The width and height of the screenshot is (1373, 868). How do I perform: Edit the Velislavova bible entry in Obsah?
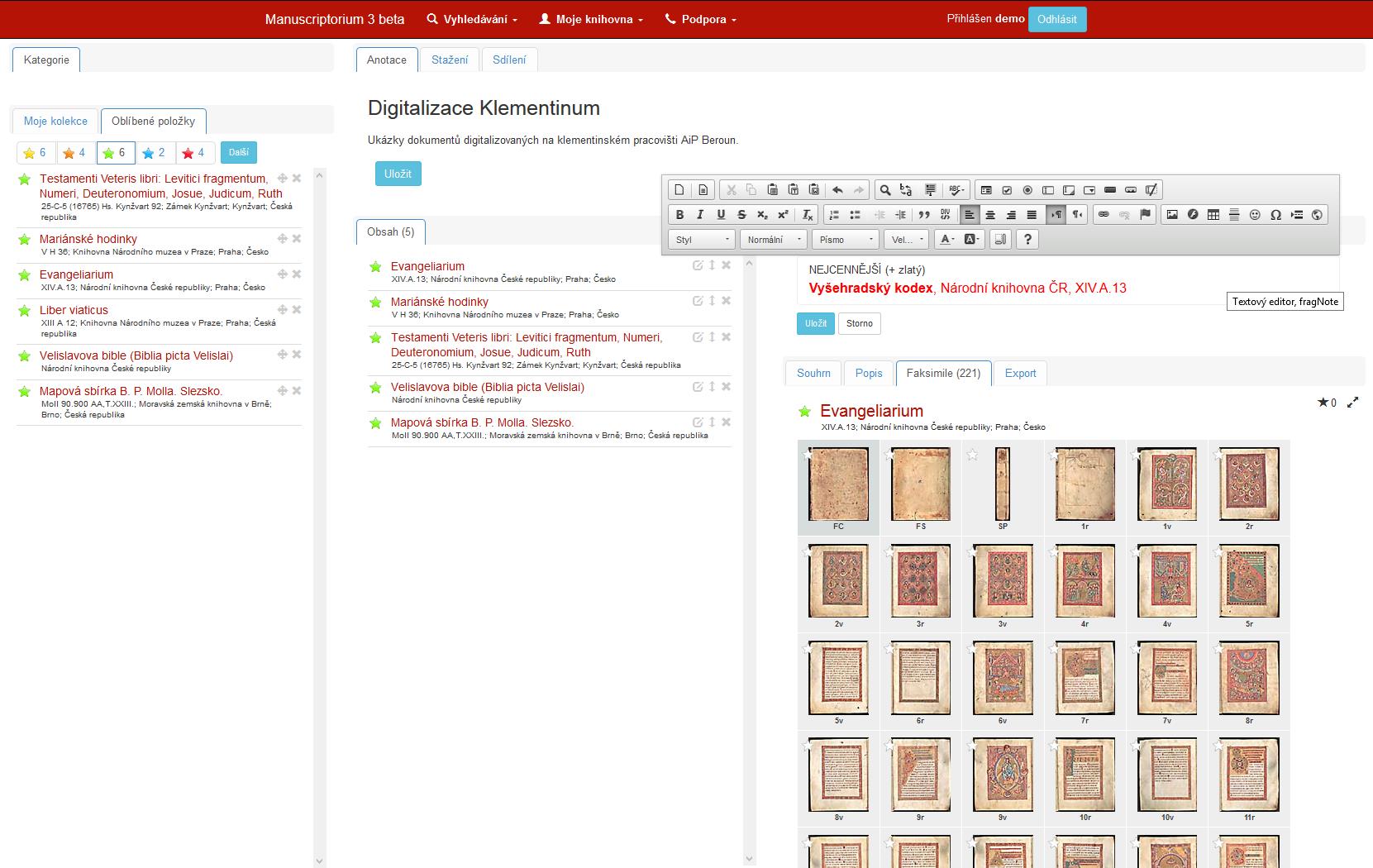point(698,386)
